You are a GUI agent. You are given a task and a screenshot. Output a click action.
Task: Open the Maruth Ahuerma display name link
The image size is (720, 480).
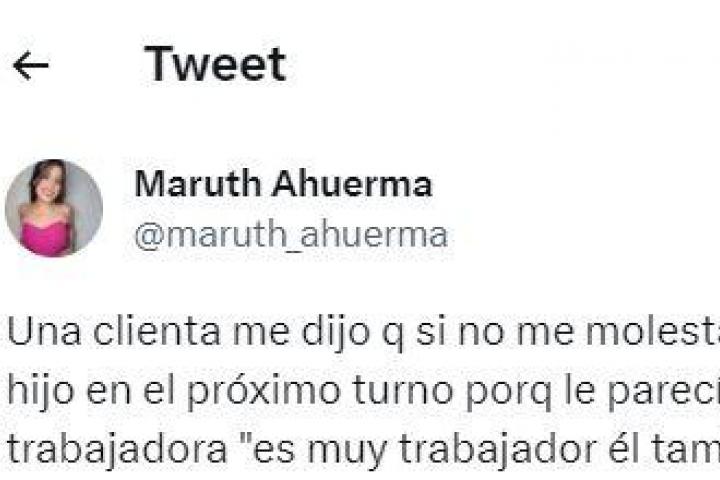tap(283, 184)
